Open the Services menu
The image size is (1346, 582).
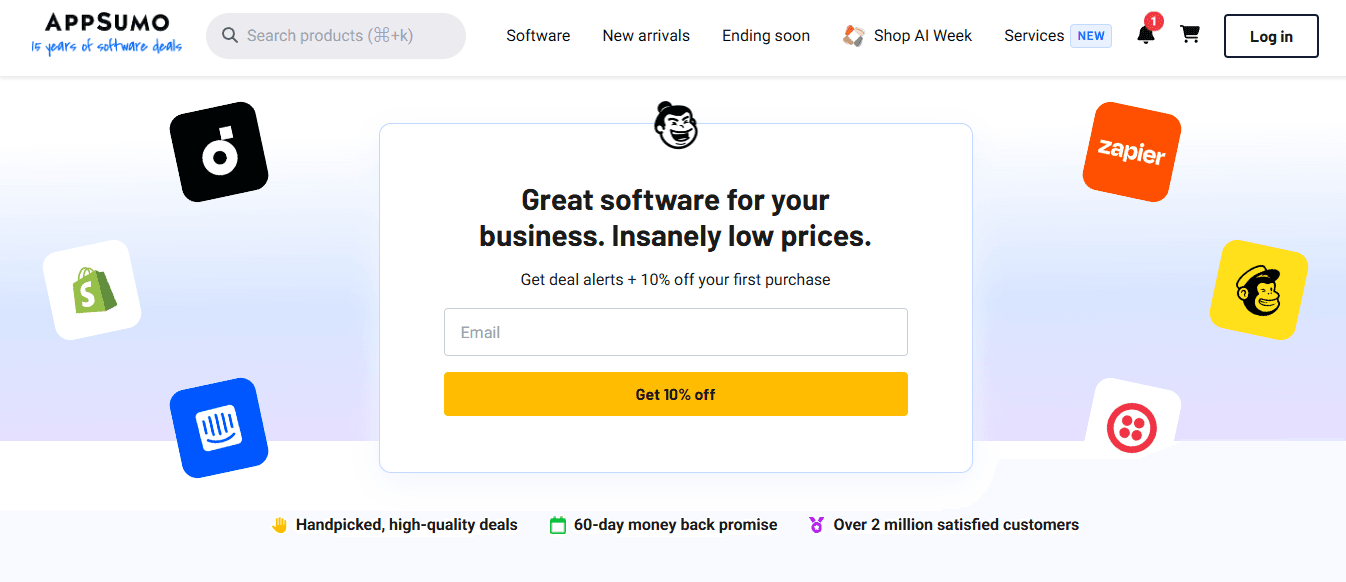click(x=1033, y=35)
